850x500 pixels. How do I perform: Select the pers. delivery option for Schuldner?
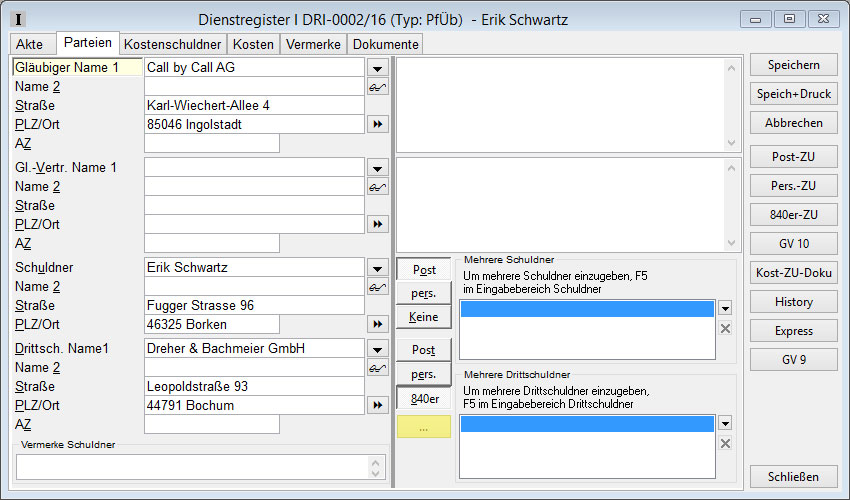424,294
